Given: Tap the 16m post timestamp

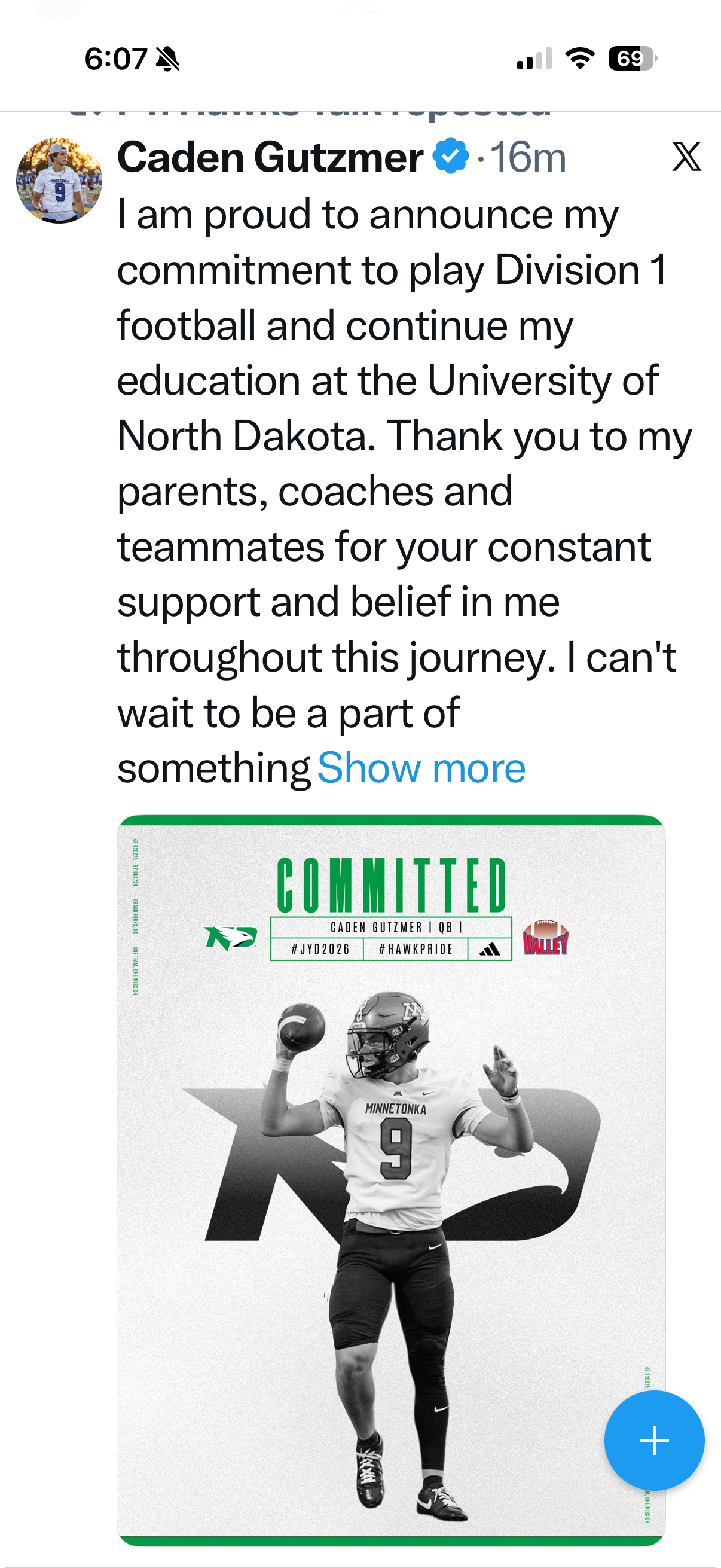Looking at the screenshot, I should 528,157.
